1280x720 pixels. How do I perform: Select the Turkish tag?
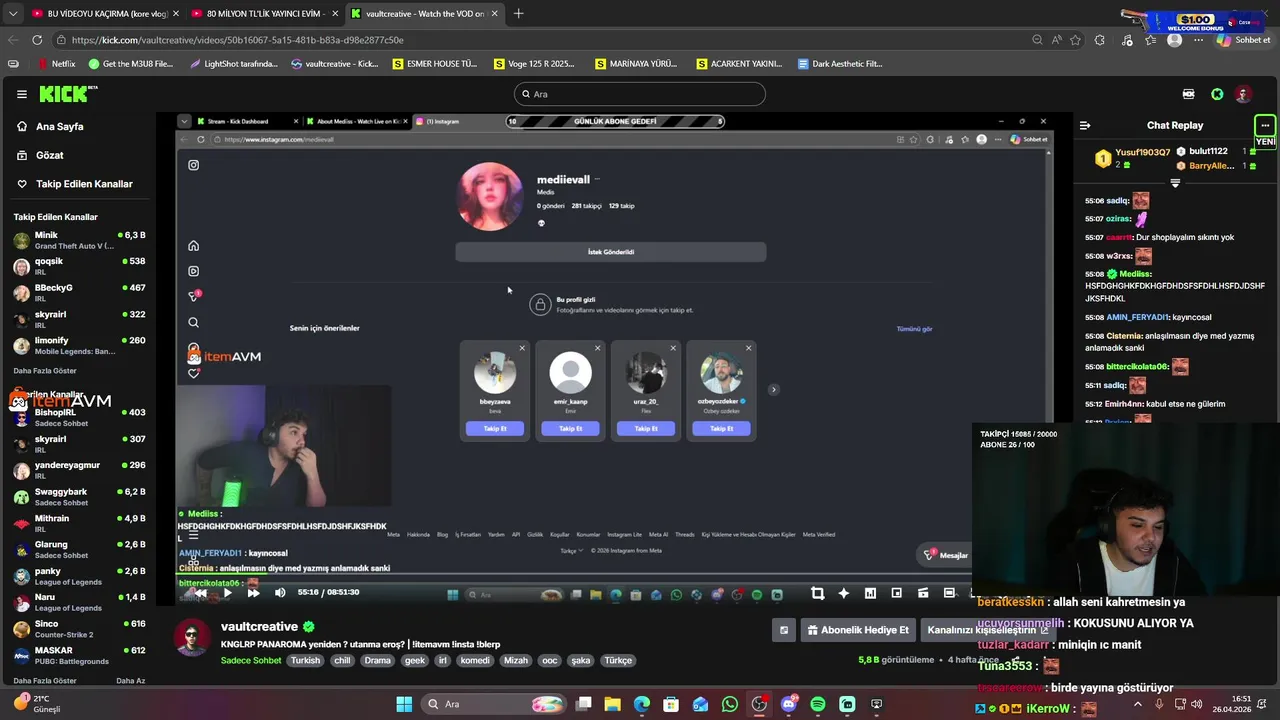pyautogui.click(x=305, y=660)
